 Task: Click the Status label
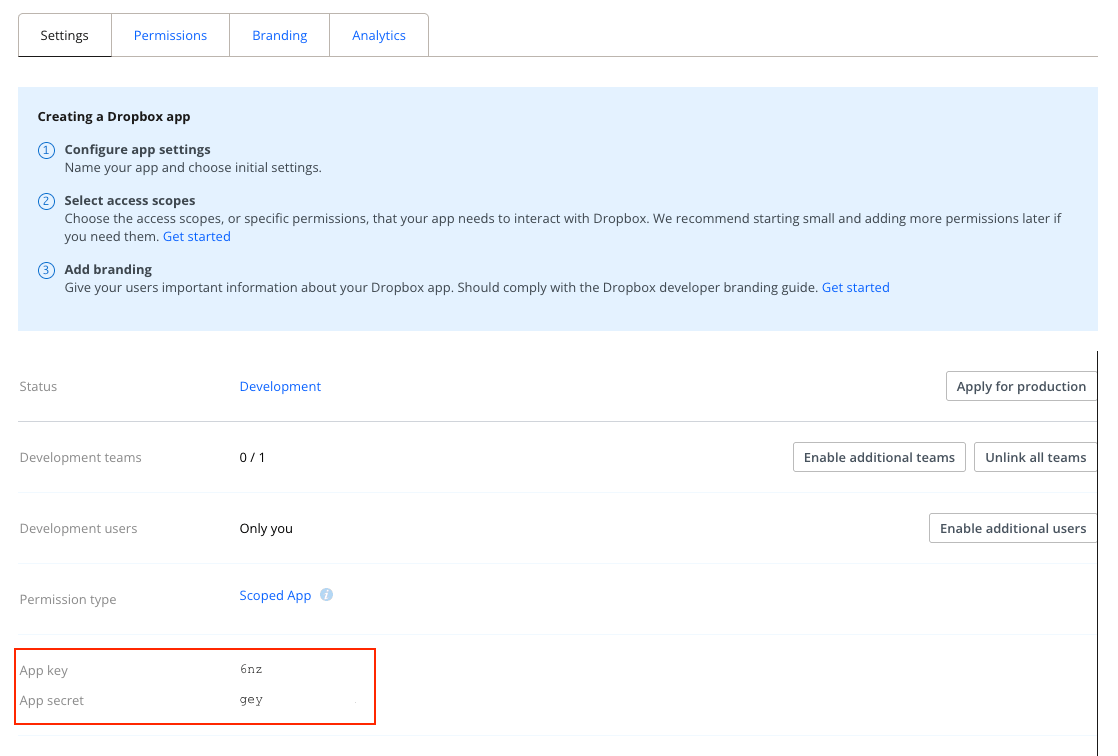click(39, 386)
